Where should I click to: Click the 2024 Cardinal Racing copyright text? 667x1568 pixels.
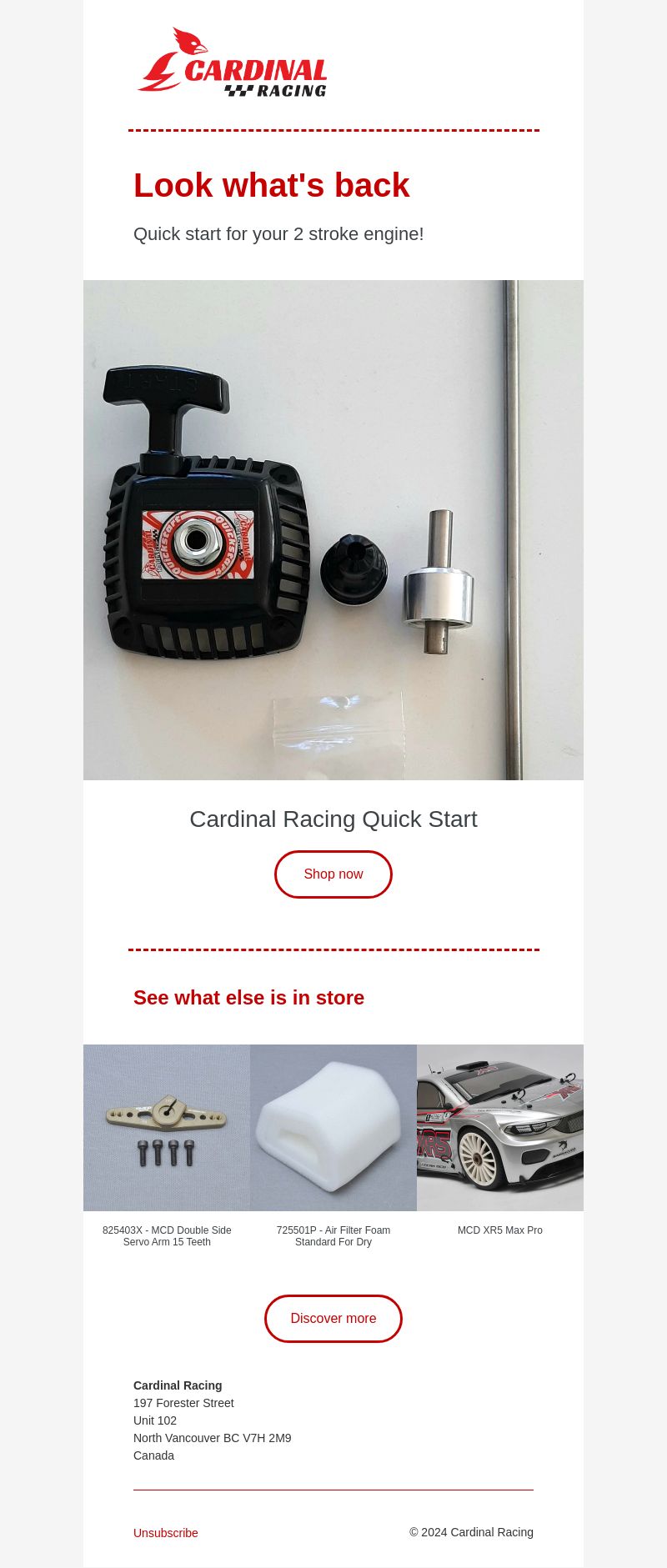coord(471,1532)
